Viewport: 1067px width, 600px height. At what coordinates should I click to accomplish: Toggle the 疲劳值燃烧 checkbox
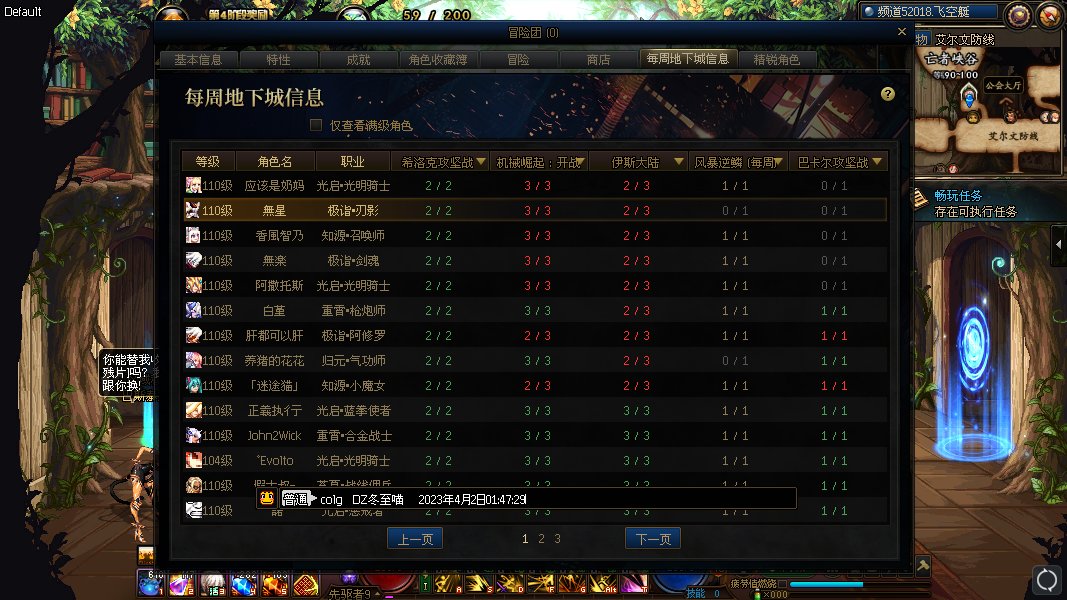[783, 584]
